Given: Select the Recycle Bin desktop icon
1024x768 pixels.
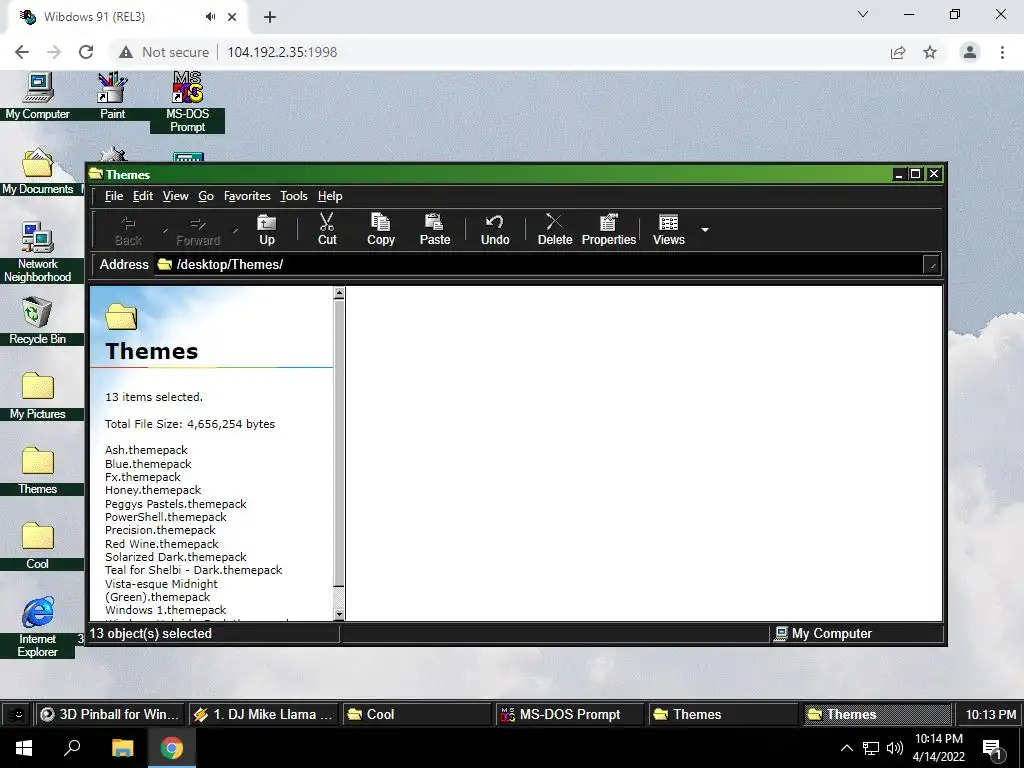Looking at the screenshot, I should click(37, 321).
